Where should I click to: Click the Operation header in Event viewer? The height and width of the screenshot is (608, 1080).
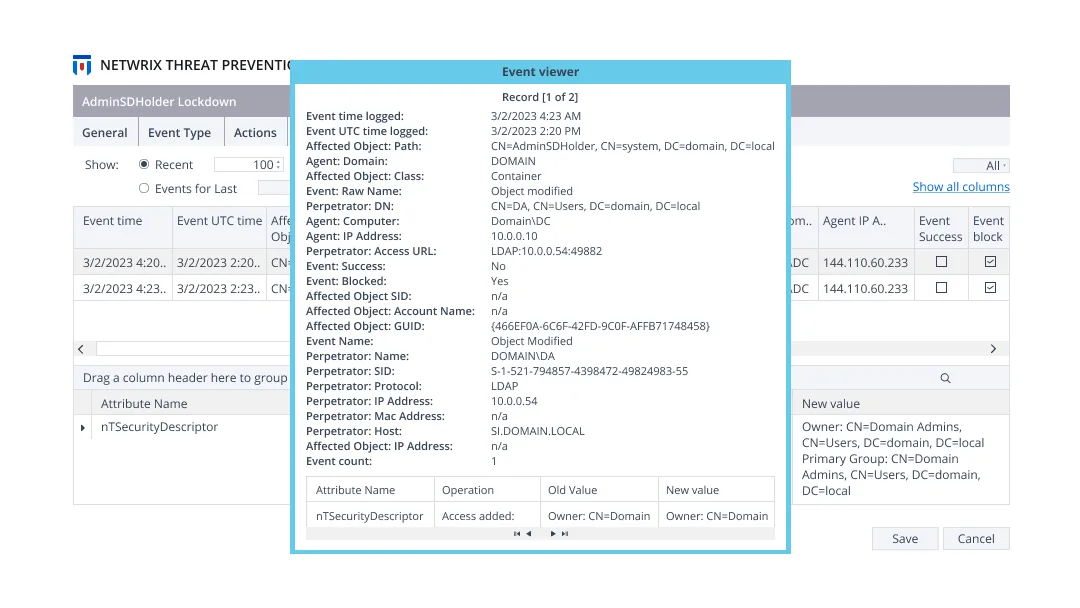(x=487, y=490)
